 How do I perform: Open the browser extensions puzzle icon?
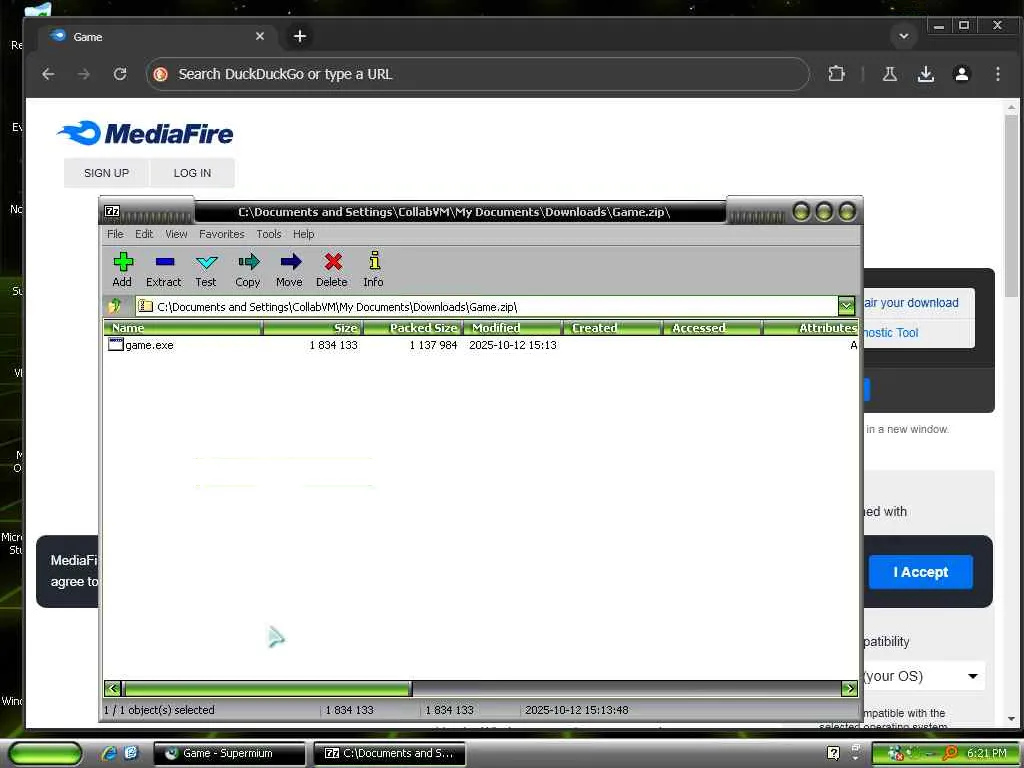(x=836, y=74)
